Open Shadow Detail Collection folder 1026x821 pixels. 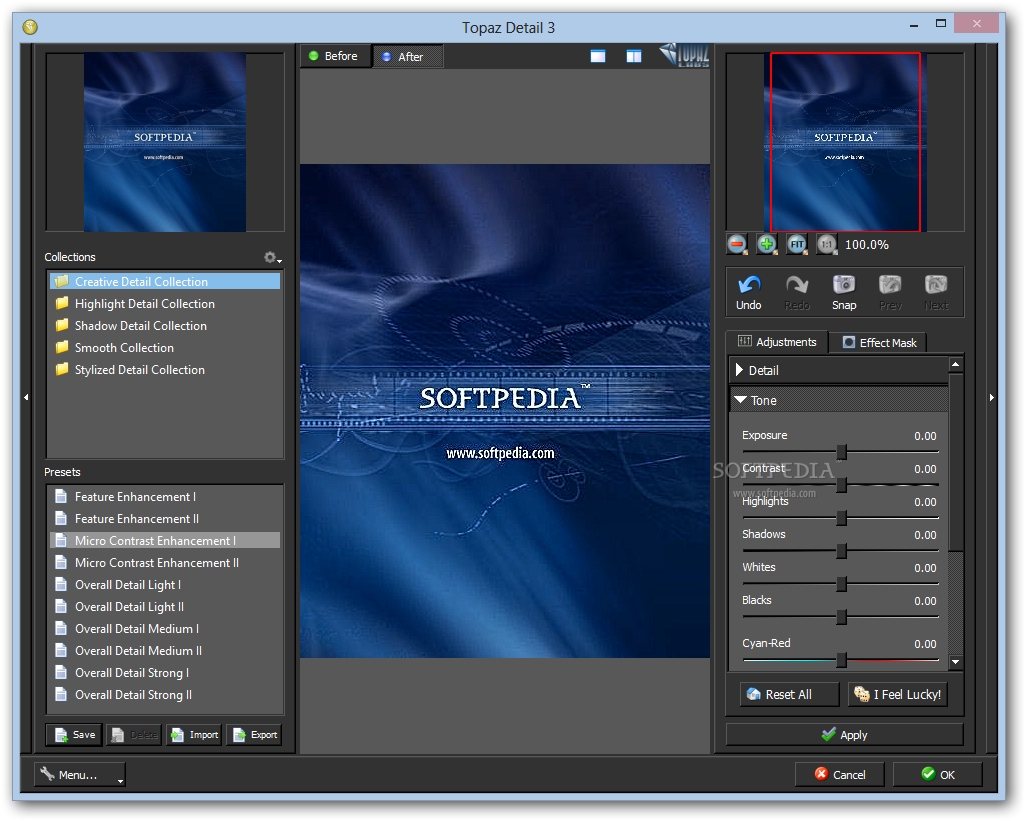tap(165, 326)
